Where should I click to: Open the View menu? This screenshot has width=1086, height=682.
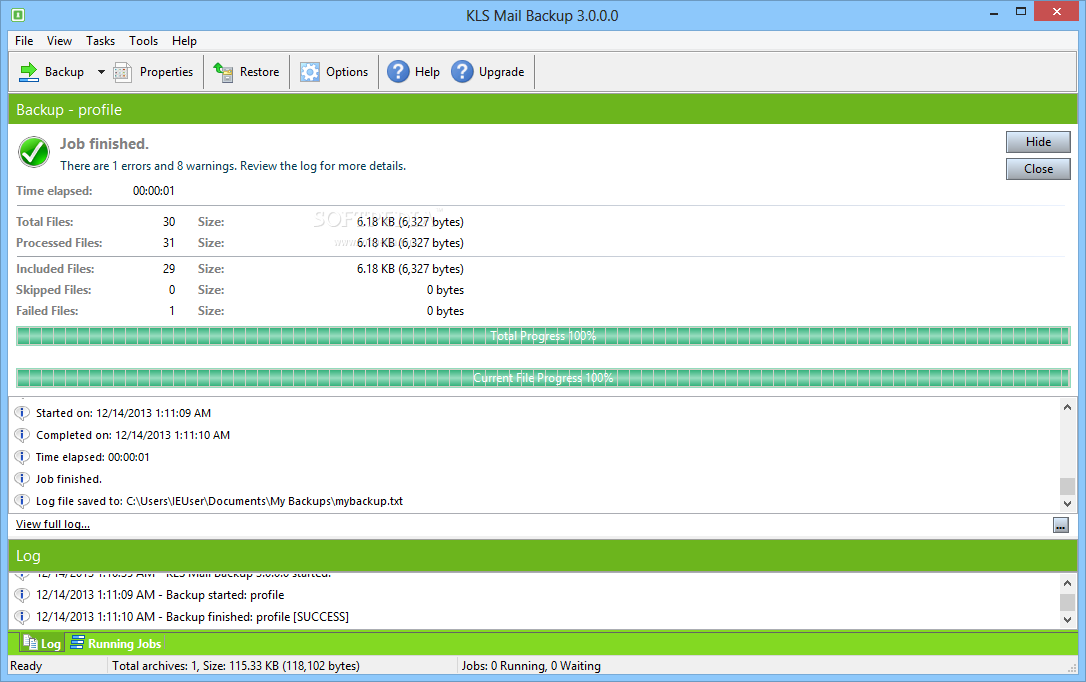tap(59, 41)
